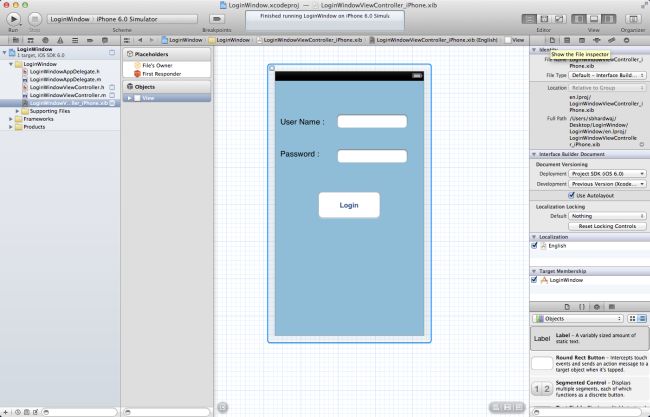Switch library to icon grid view
This screenshot has width=650, height=417.
point(632,318)
